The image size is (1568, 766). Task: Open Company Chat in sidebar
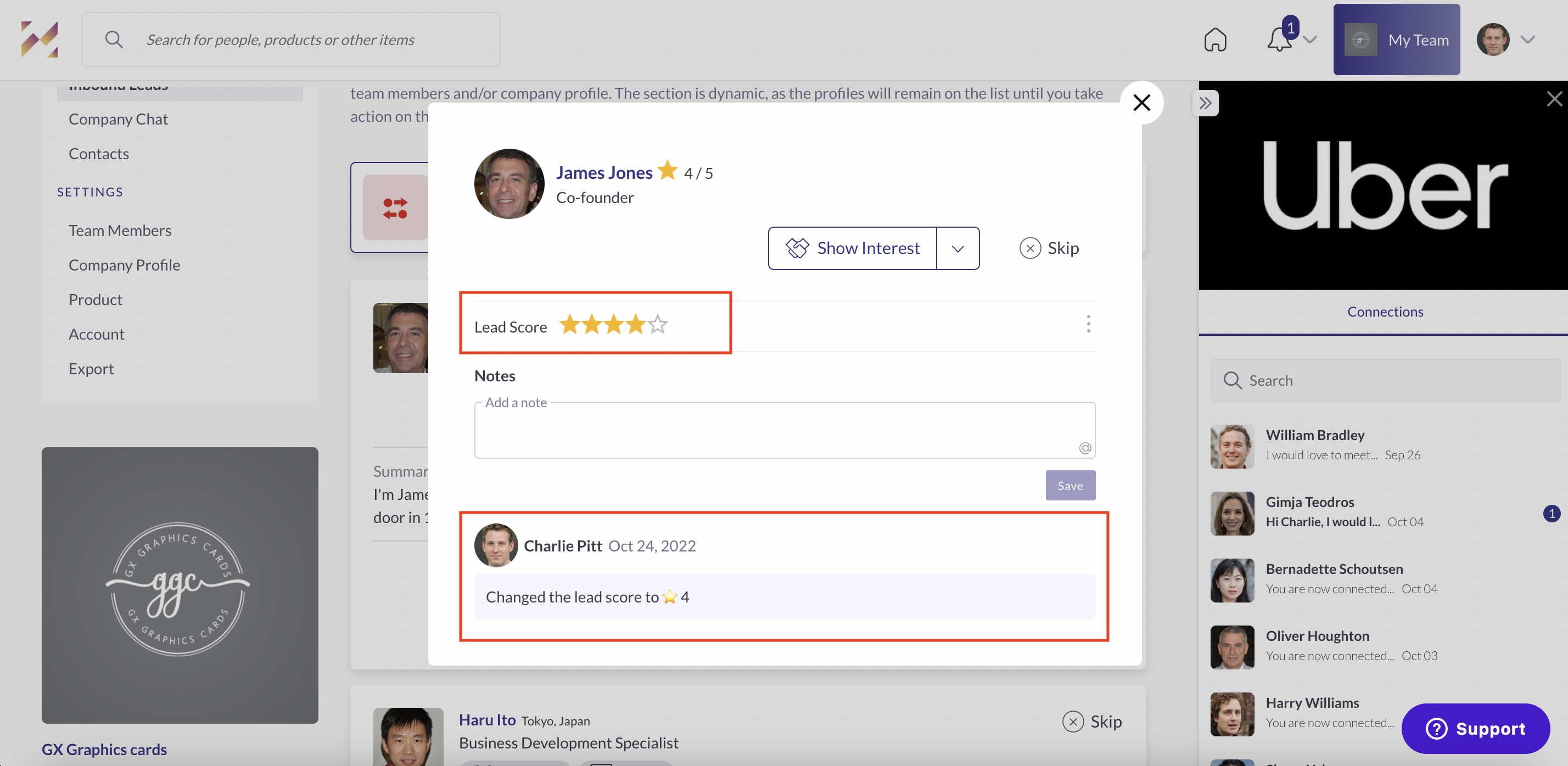[x=118, y=119]
